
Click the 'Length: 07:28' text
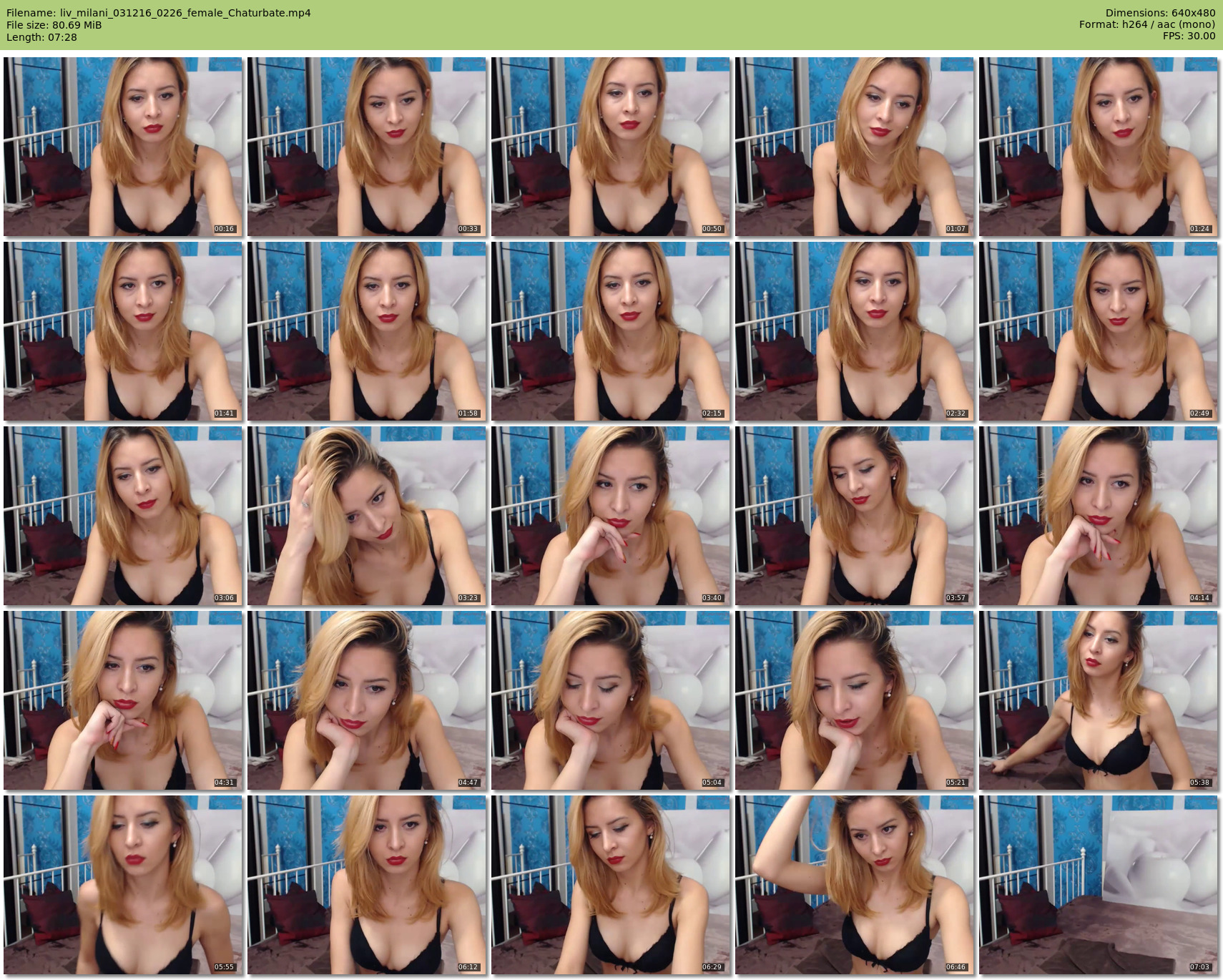click(41, 37)
